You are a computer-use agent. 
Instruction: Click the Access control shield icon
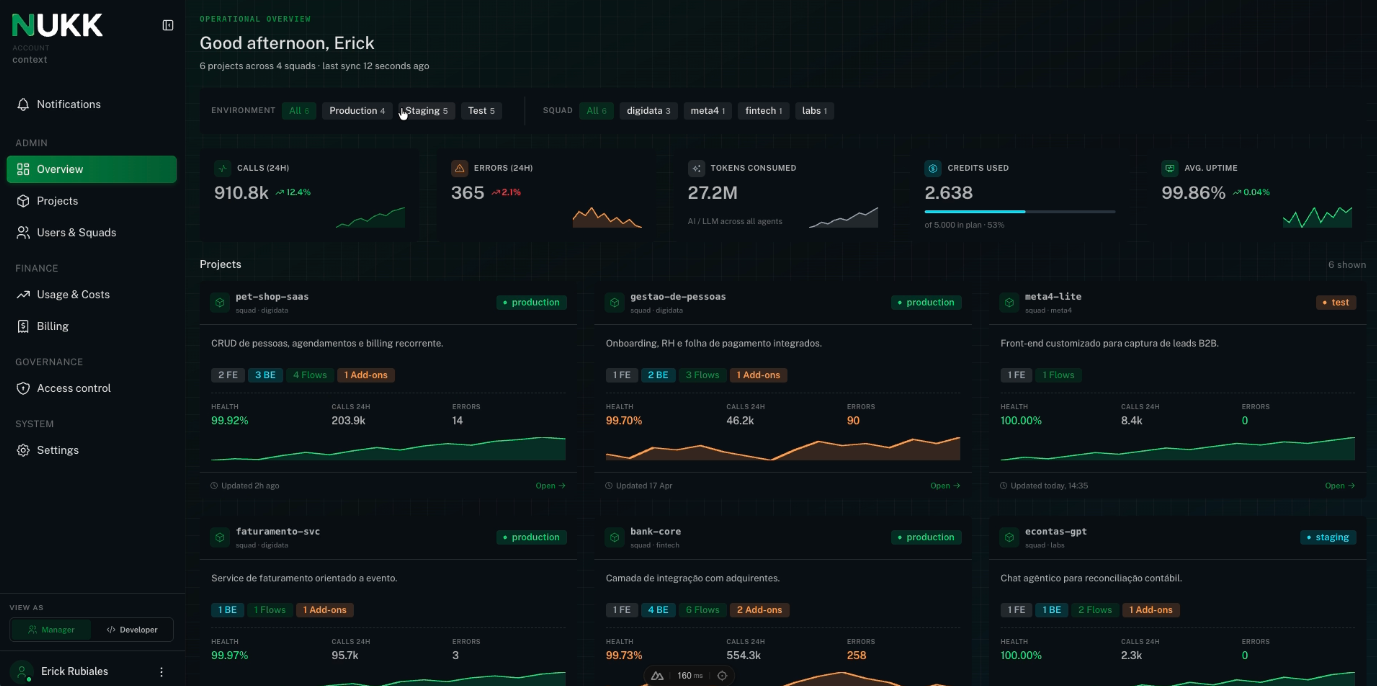(23, 388)
